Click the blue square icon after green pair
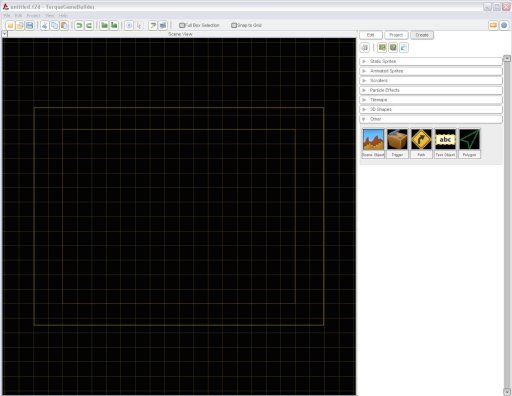The image size is (512, 396). click(x=129, y=25)
